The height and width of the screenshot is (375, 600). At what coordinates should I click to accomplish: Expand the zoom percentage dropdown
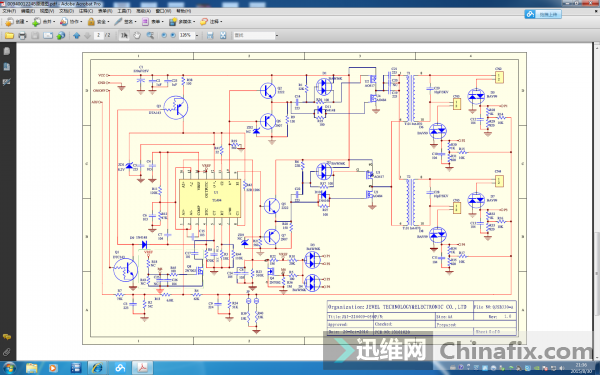[197, 36]
